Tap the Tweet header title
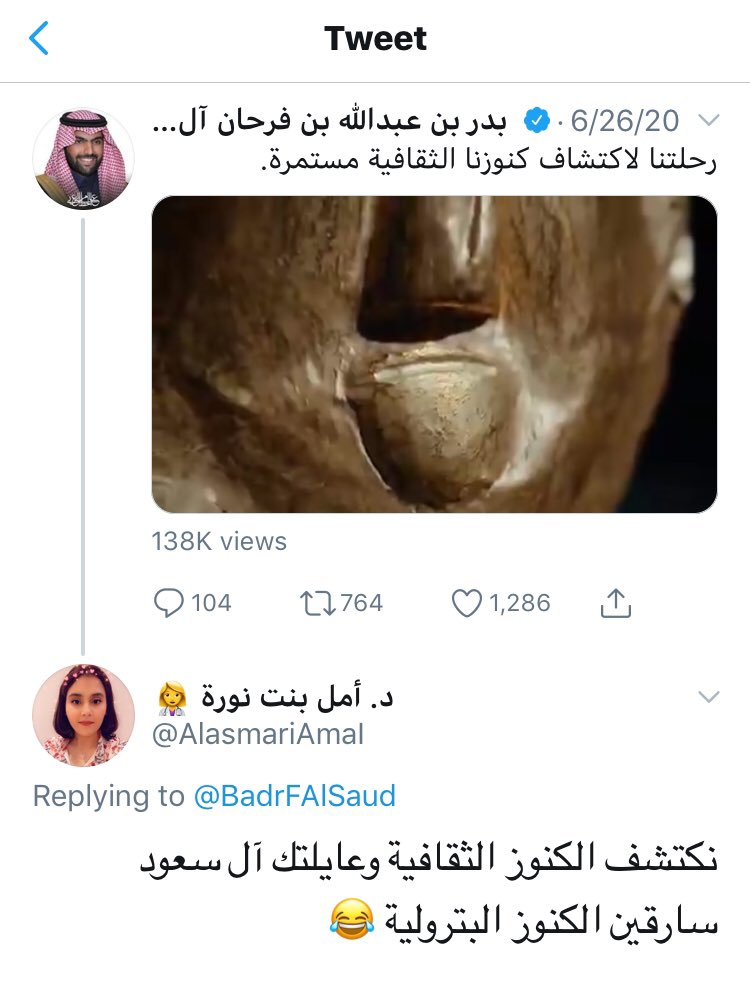 point(375,39)
